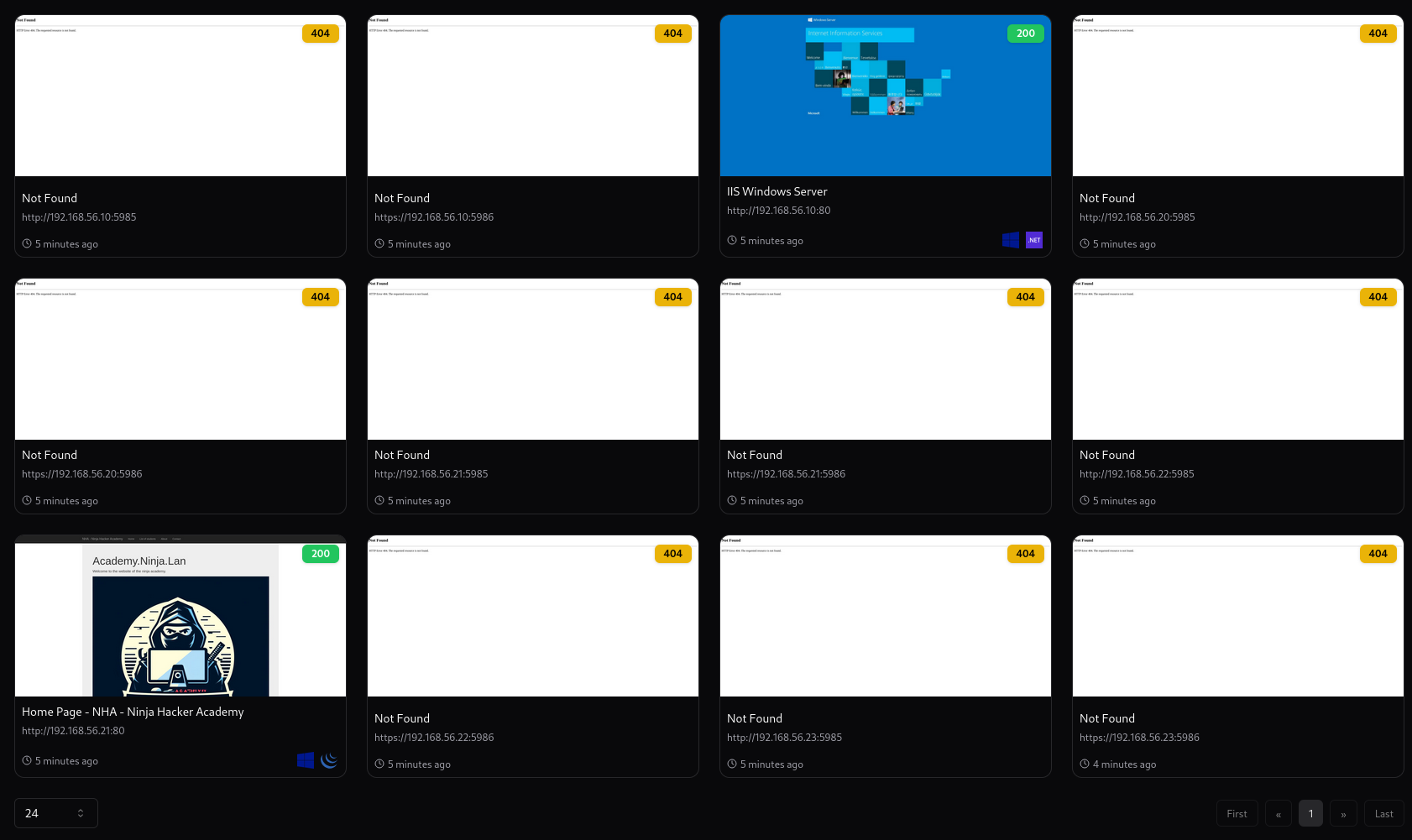Screen dimensions: 1412x840
Task: Click the URL http://192.168.56.21:5985
Action: 431,474
